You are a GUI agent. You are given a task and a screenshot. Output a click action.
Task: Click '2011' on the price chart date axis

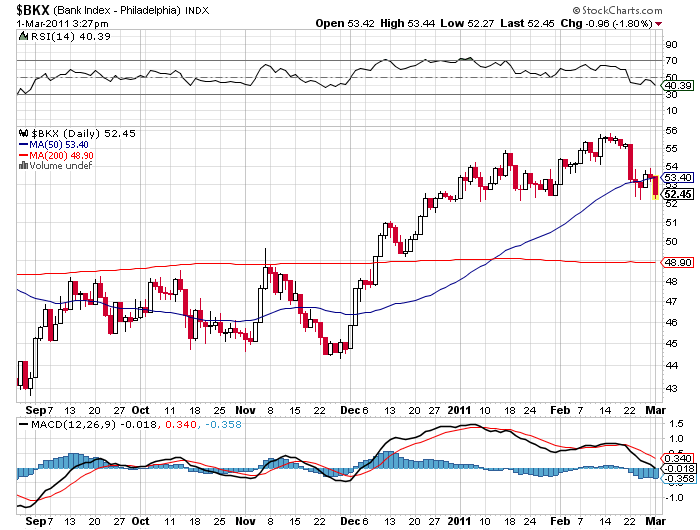(459, 410)
